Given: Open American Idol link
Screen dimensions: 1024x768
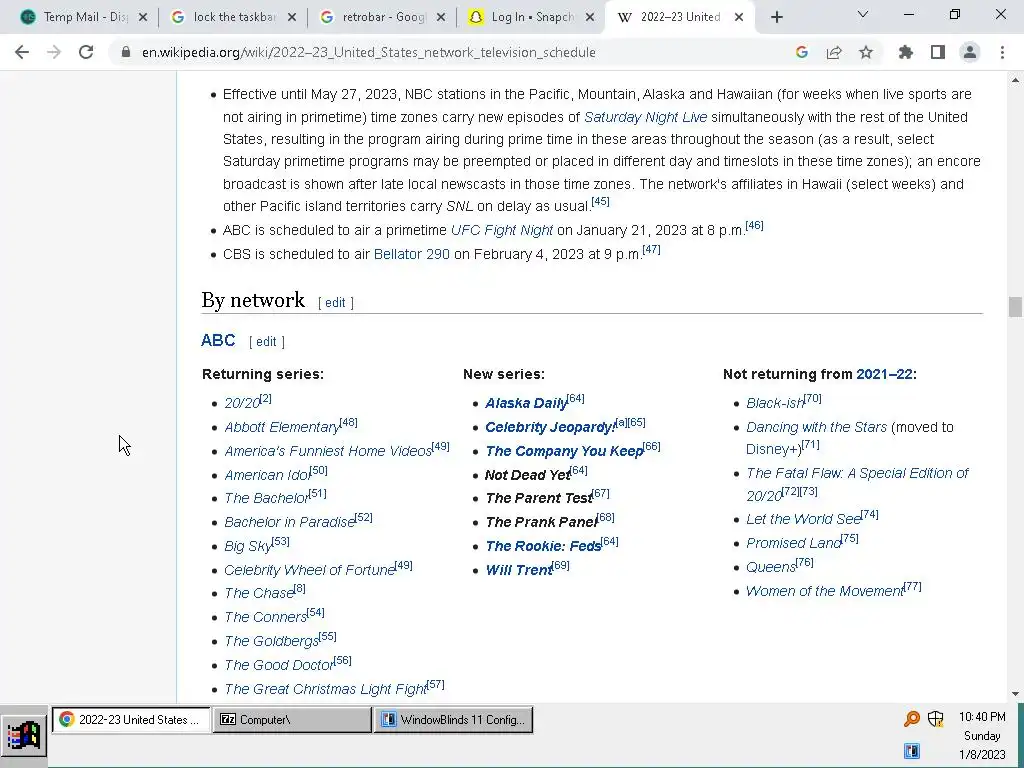Looking at the screenshot, I should tap(267, 475).
